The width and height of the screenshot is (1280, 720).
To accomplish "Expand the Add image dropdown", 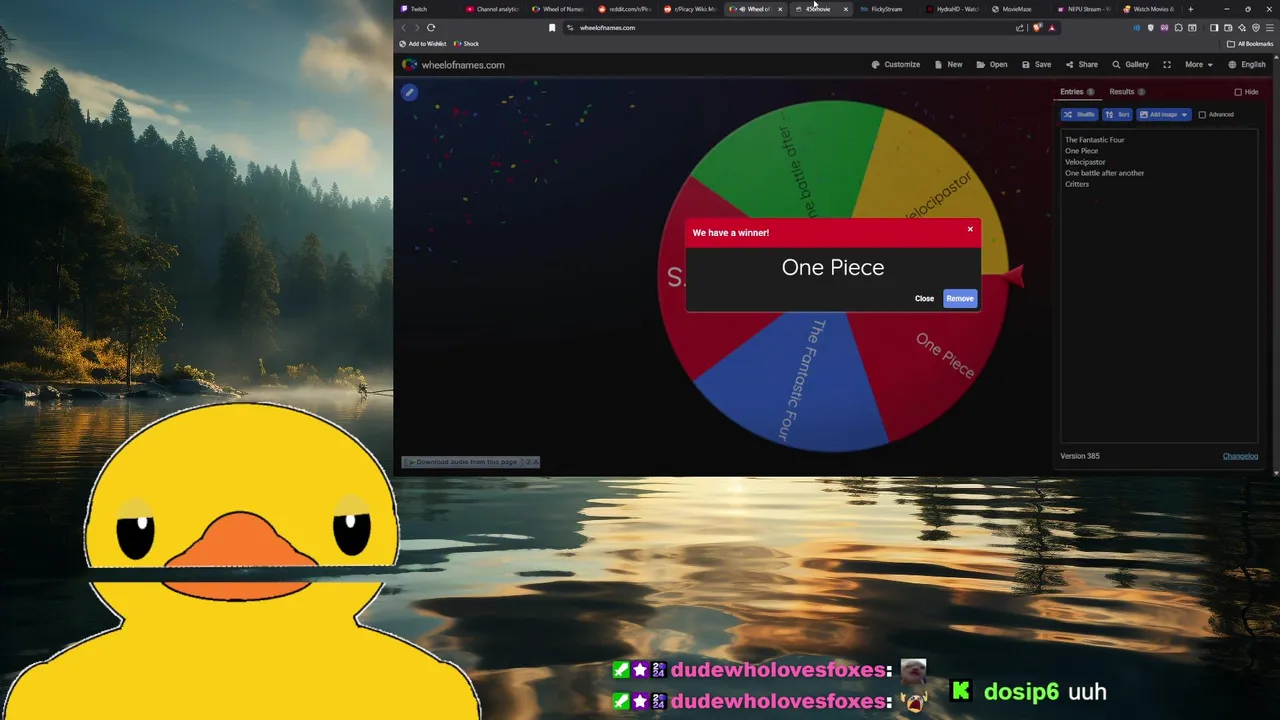I will click(1163, 115).
